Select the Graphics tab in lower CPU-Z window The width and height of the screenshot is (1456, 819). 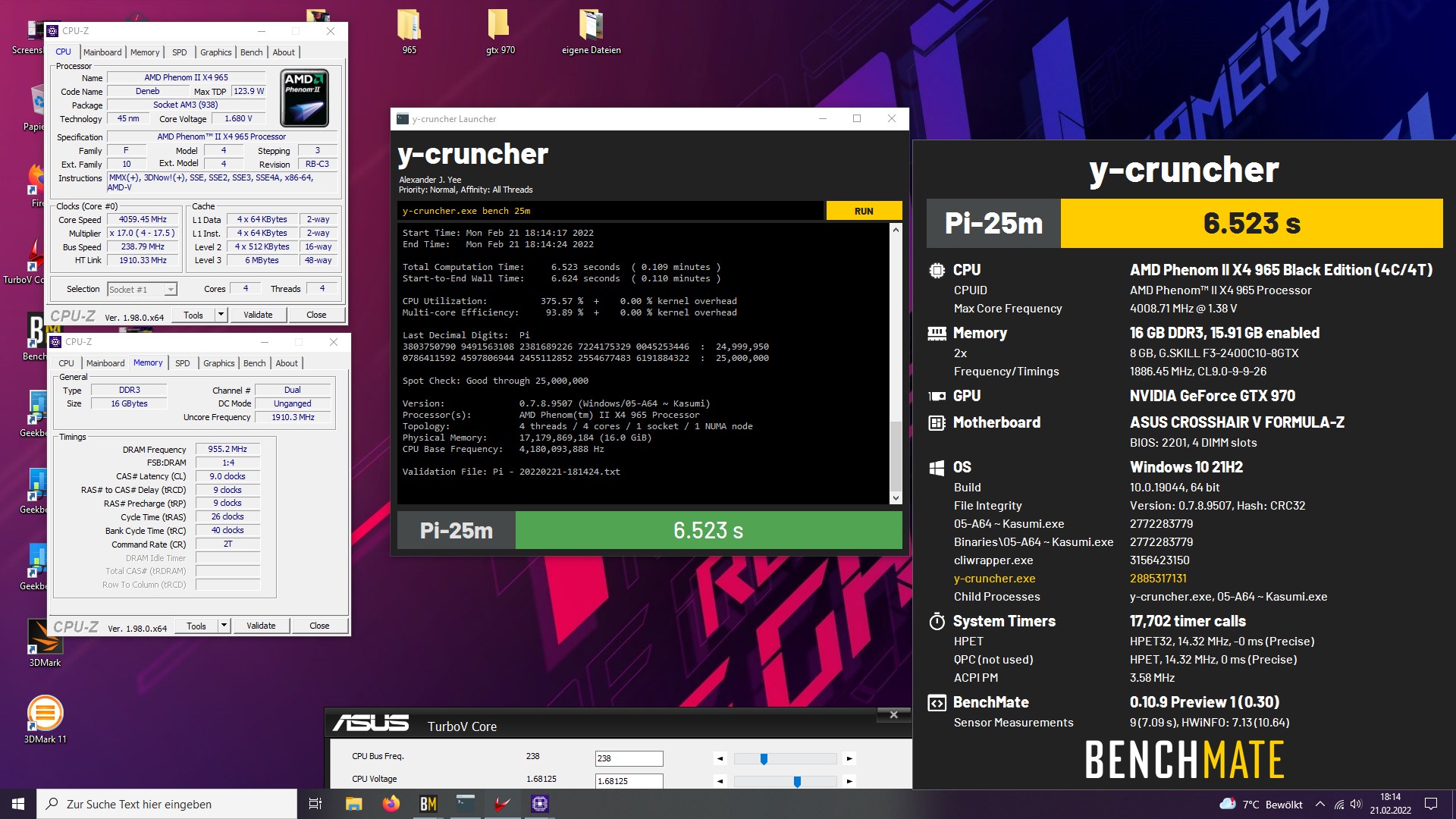coord(219,363)
